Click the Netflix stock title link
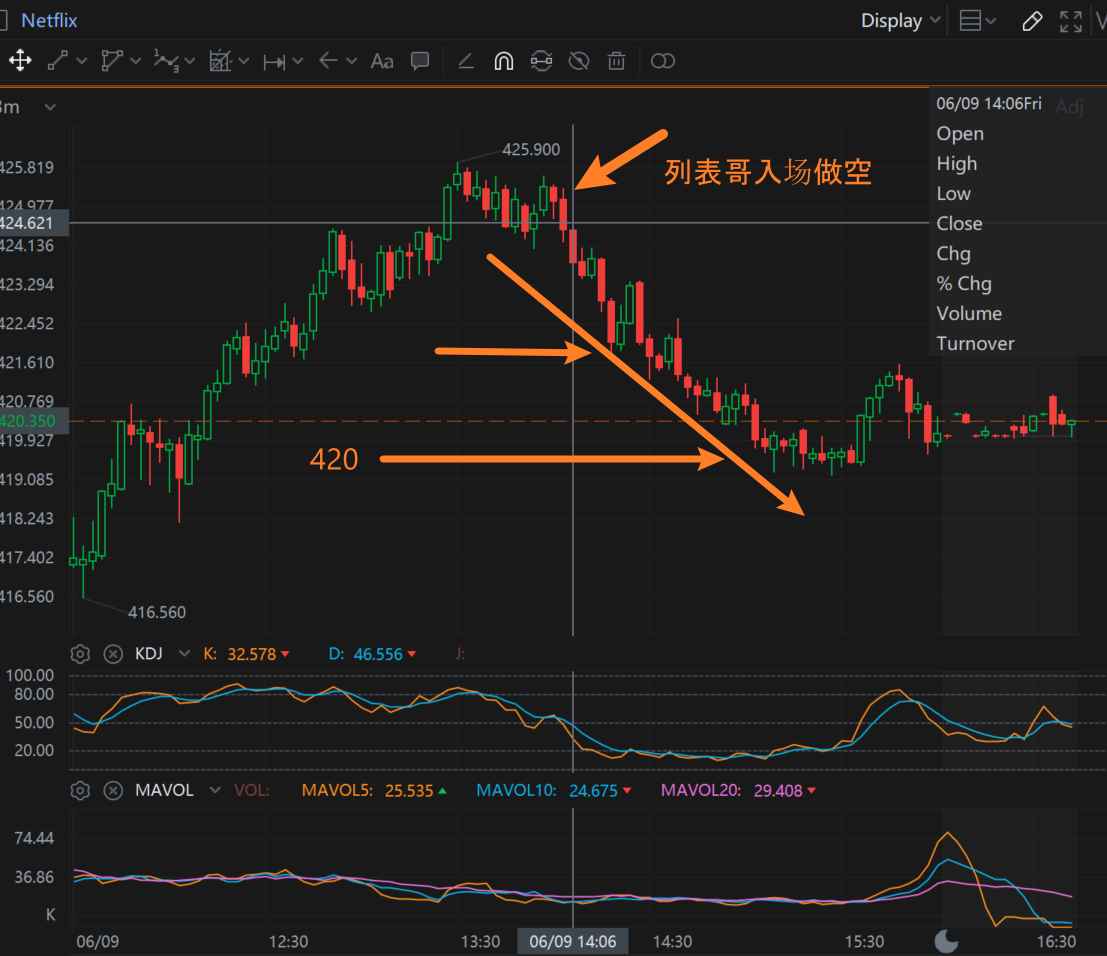The image size is (1107, 956). 49,21
